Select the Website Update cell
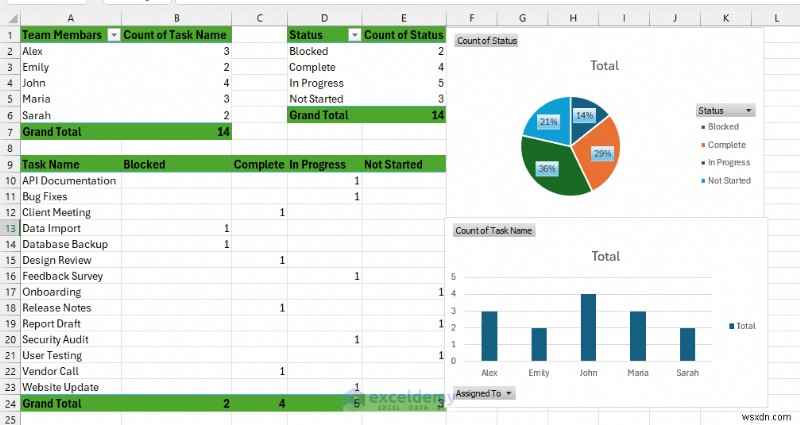Screen dimensions: 800x425 pos(71,387)
